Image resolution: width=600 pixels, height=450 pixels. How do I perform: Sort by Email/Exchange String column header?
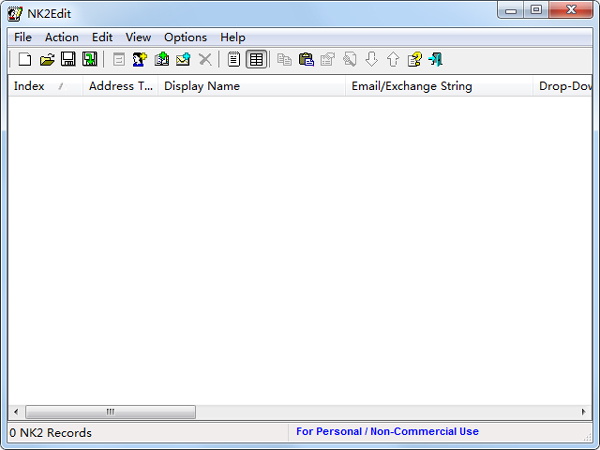[439, 86]
